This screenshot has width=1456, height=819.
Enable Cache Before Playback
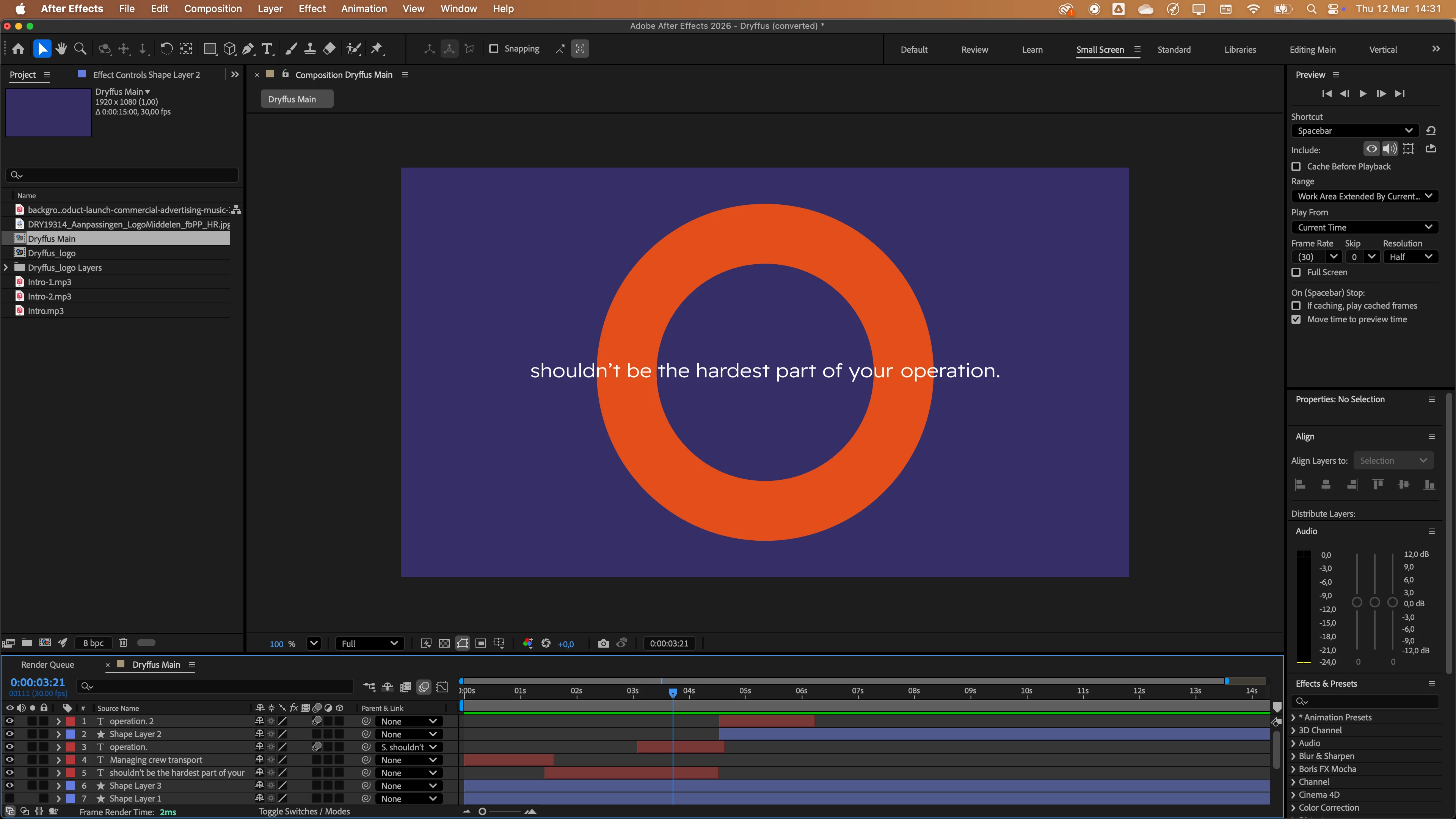tap(1296, 166)
